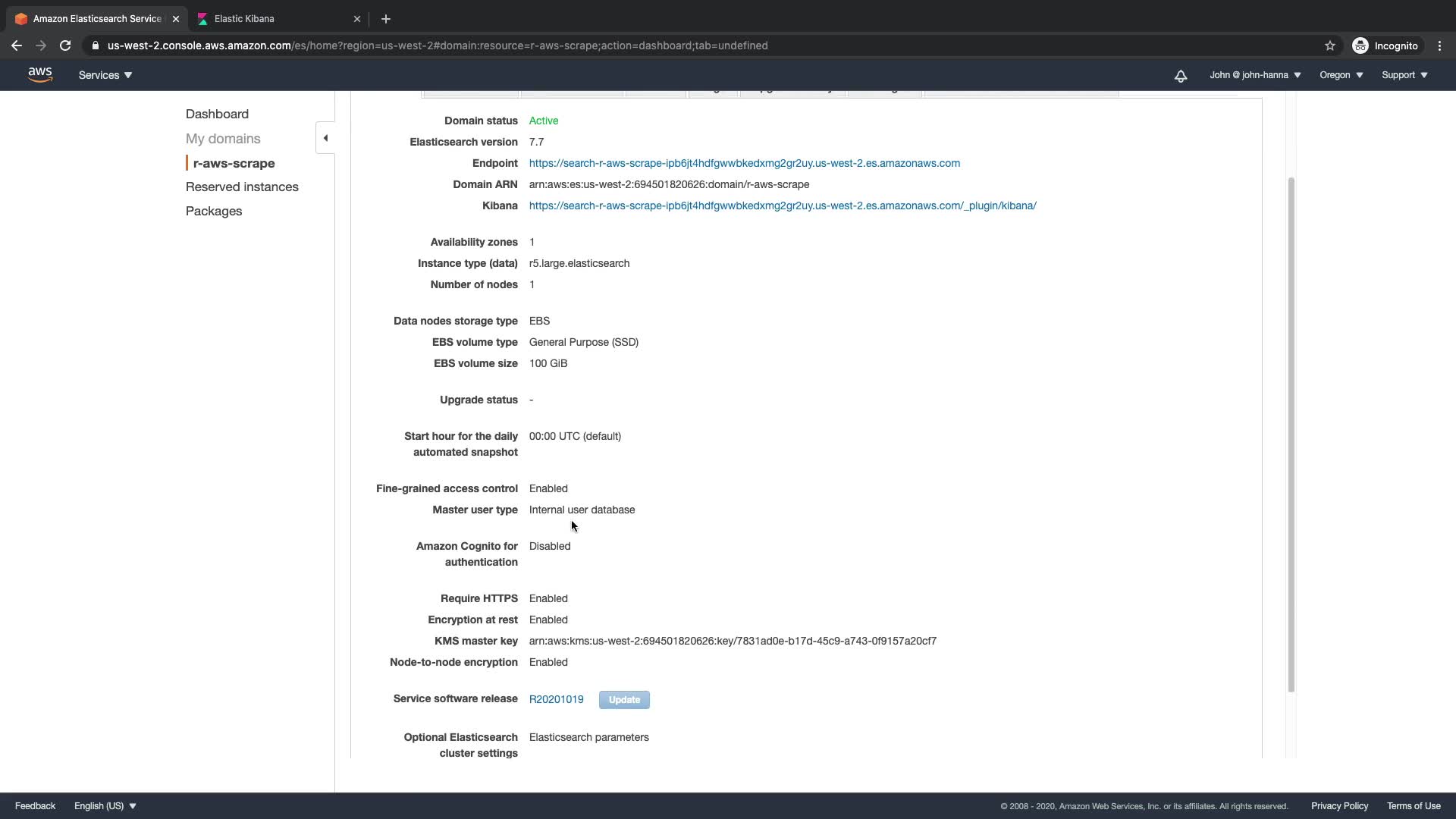
Task: Reload the page with refresh icon
Action: tap(65, 45)
